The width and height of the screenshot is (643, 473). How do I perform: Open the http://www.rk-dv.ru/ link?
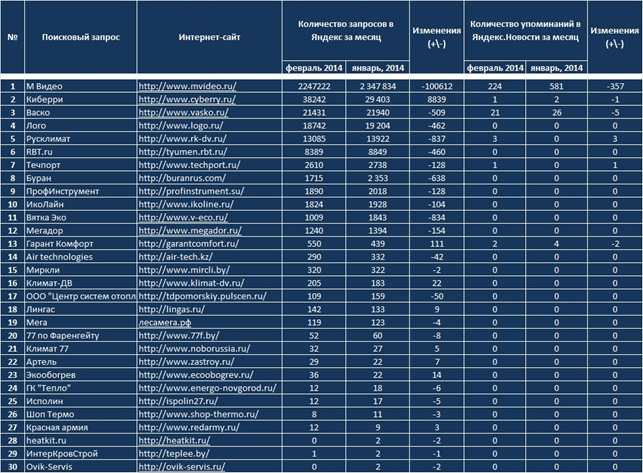182,139
